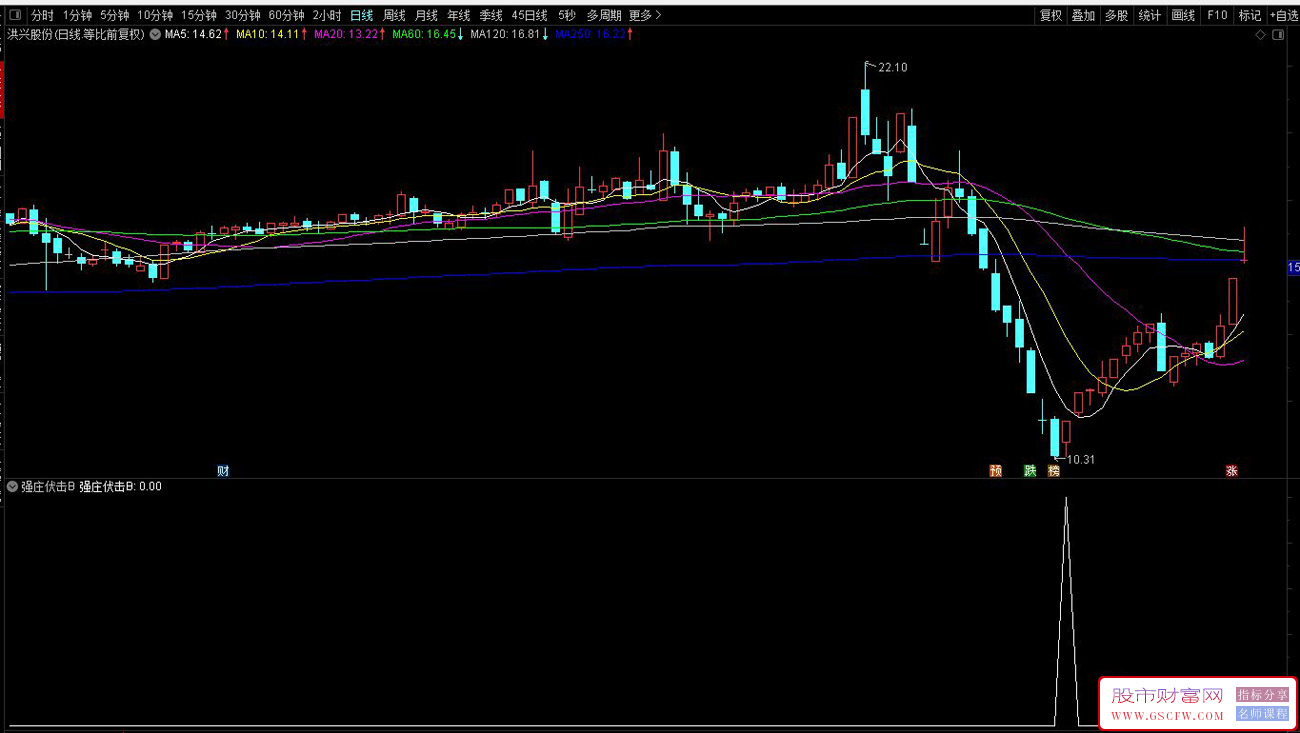This screenshot has width=1300, height=733.
Task: Select the 15分钟 period tab
Action: (x=199, y=16)
